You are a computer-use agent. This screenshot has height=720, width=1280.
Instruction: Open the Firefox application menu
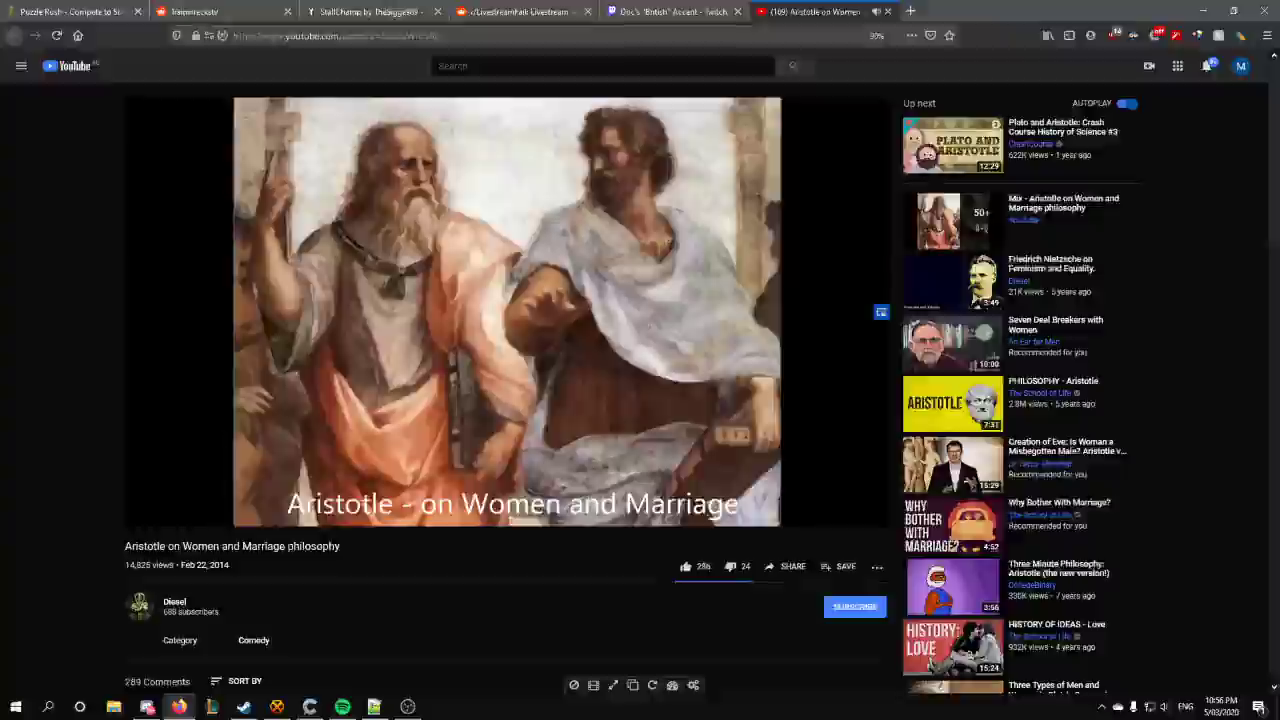(1267, 36)
